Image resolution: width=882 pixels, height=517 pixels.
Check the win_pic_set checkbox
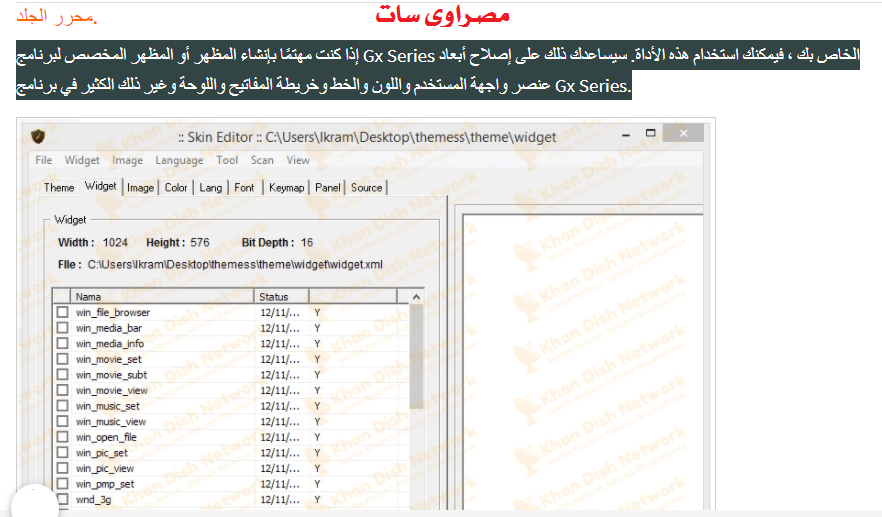62,452
